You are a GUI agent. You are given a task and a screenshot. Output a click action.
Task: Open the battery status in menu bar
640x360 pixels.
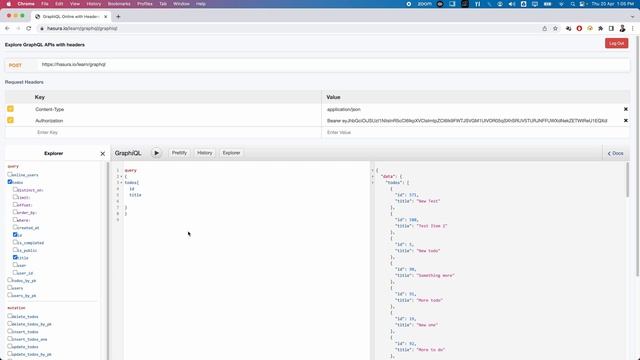(x=547, y=4)
